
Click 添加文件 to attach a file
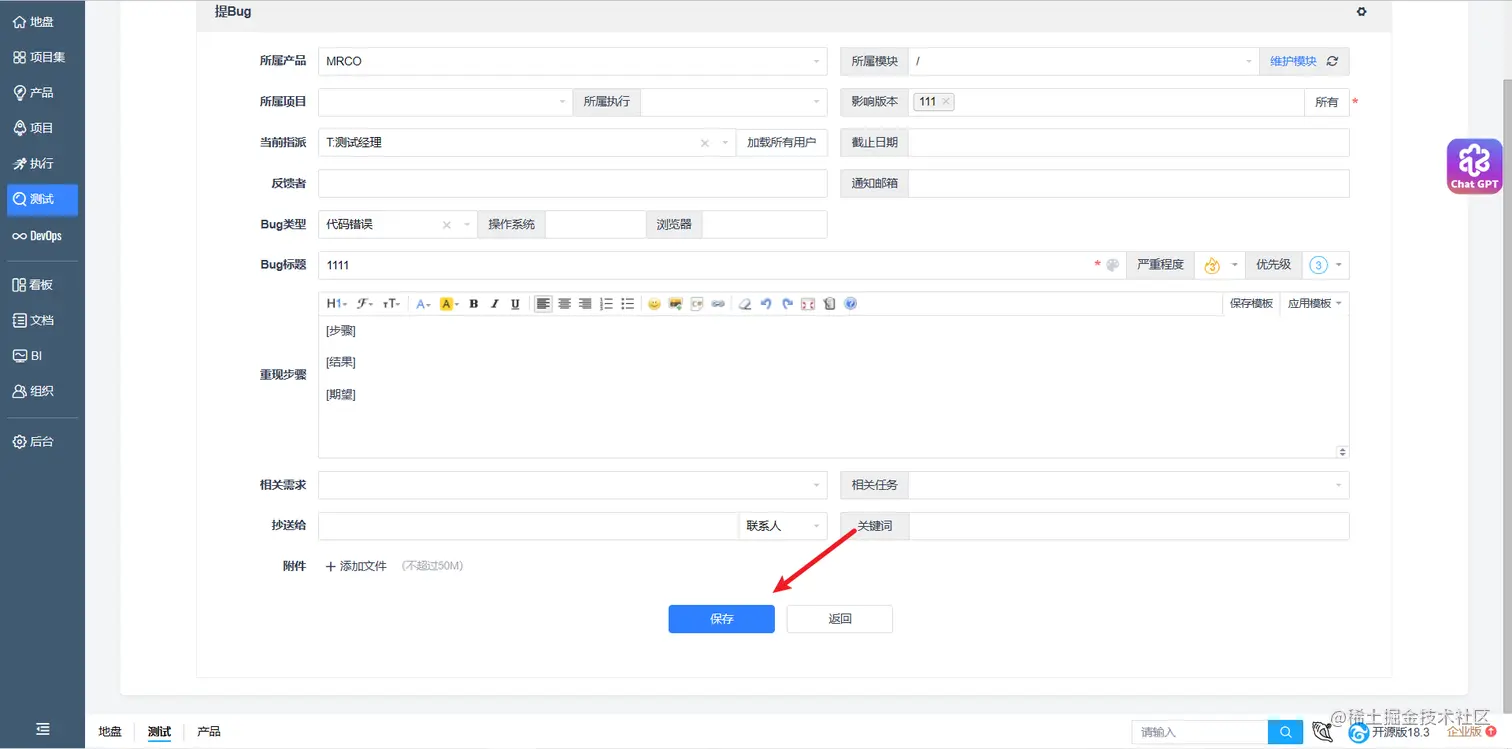coord(356,566)
